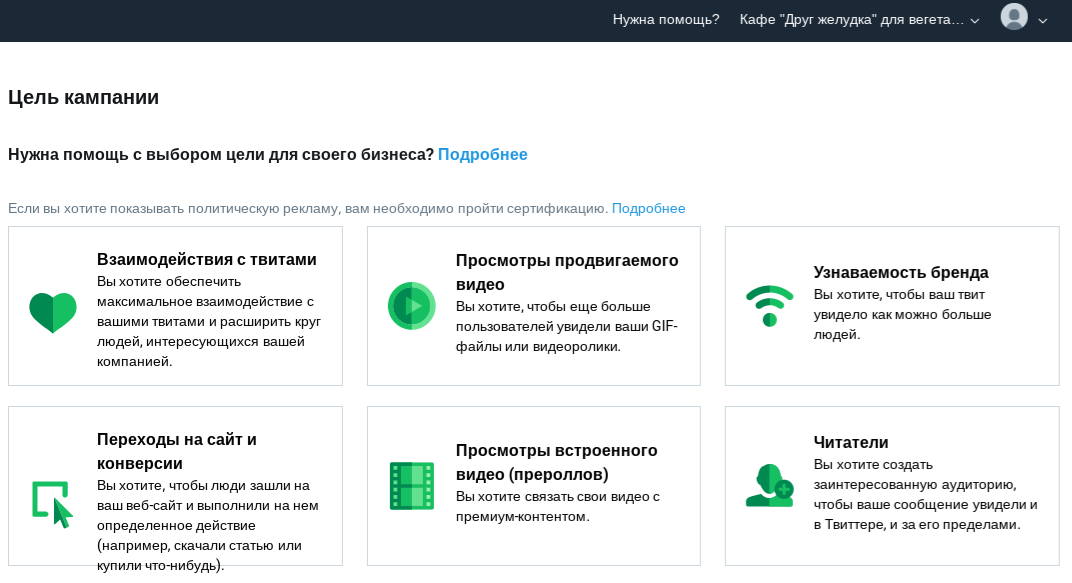This screenshot has height=583, width=1072.
Task: Open Подробнее link about choosing business goal
Action: 482,154
